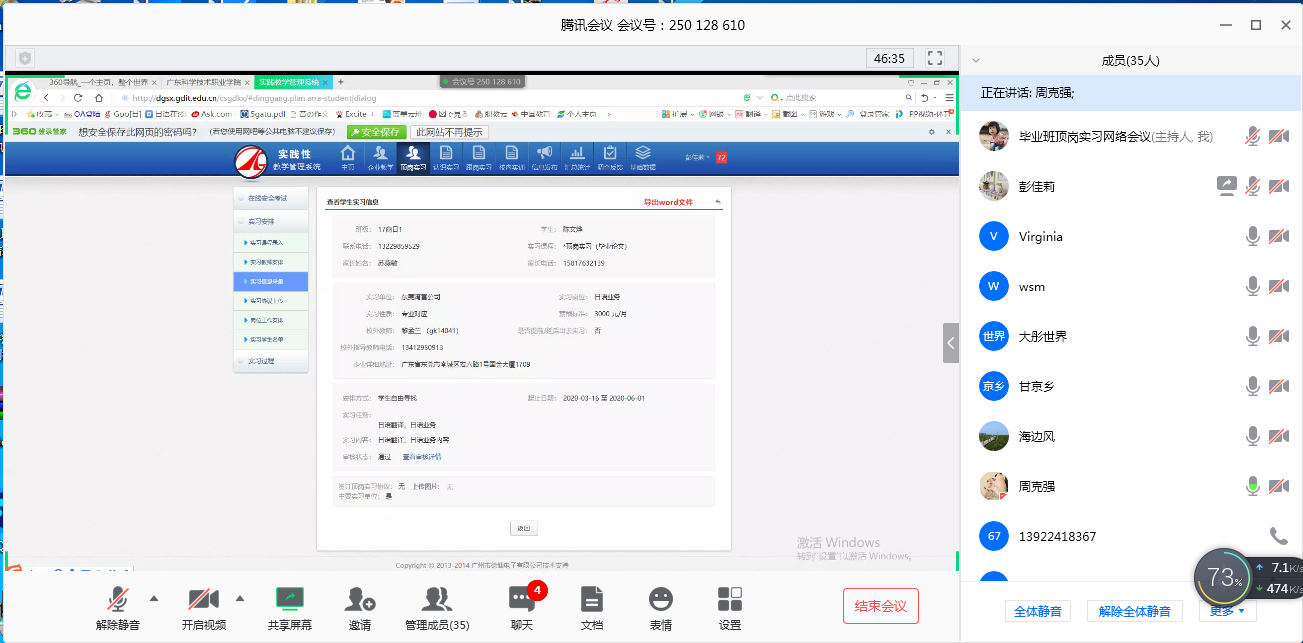Click the bar chart statistics icon in the shared site's navigation bar

tap(577, 157)
